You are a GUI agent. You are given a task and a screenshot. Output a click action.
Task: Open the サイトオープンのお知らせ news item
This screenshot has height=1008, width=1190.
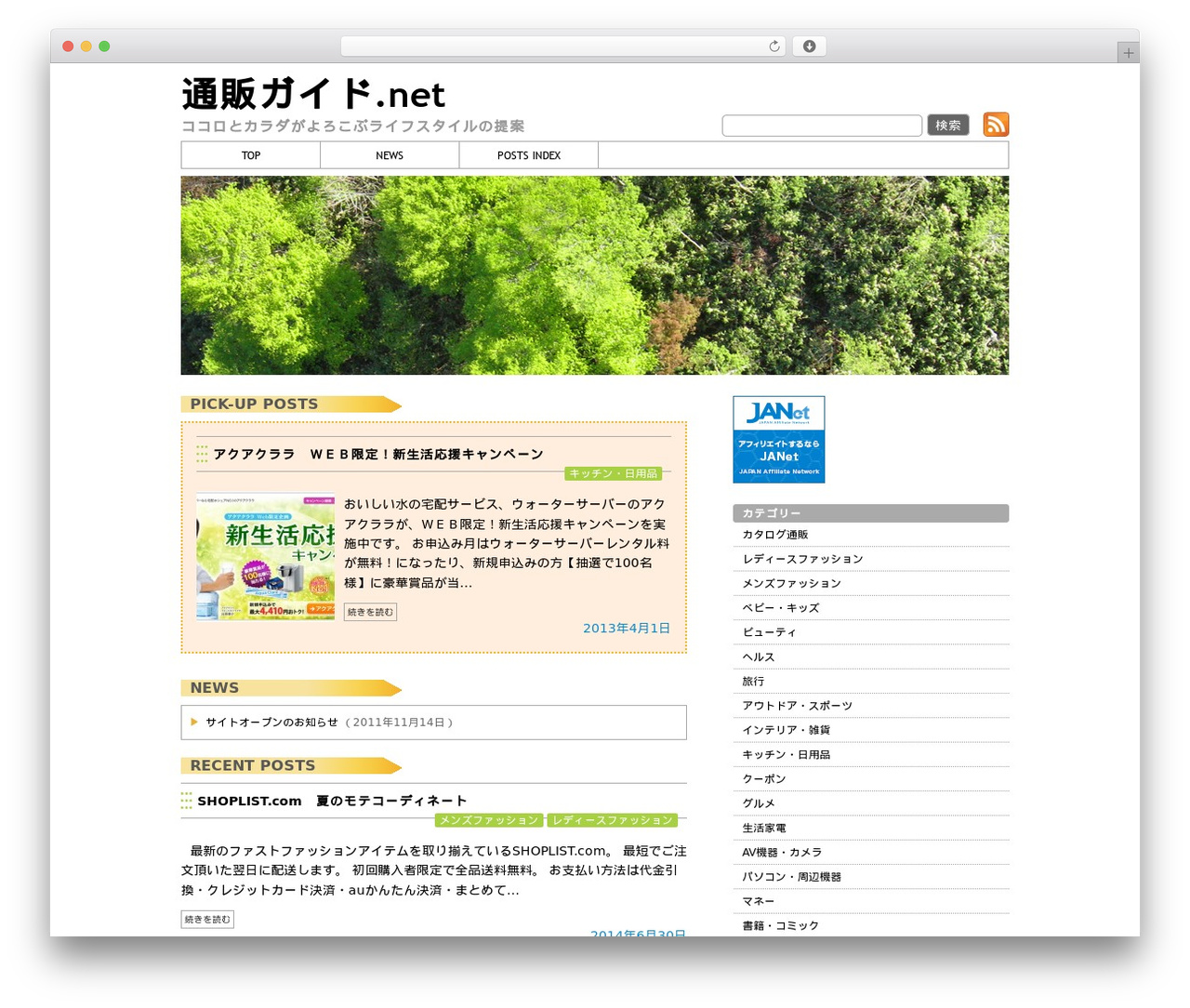coord(271,723)
